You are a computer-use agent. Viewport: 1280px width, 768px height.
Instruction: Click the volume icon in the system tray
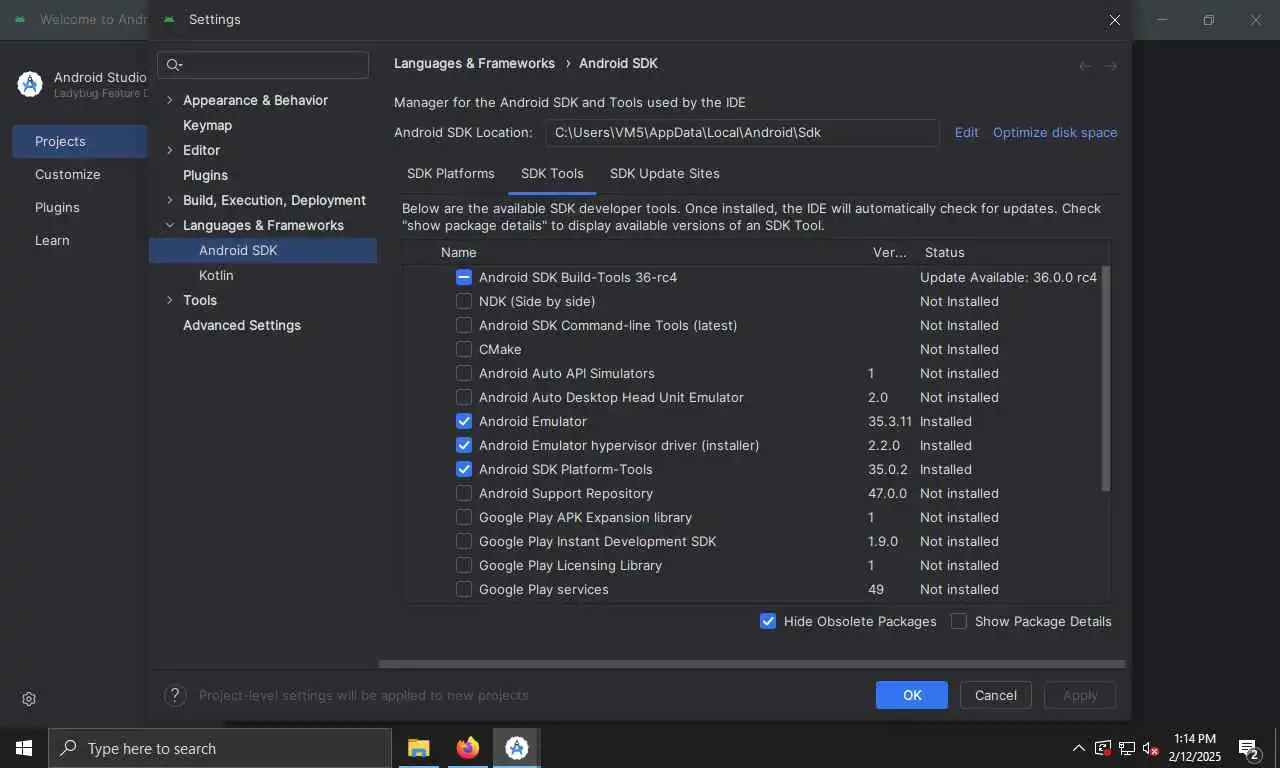1150,748
